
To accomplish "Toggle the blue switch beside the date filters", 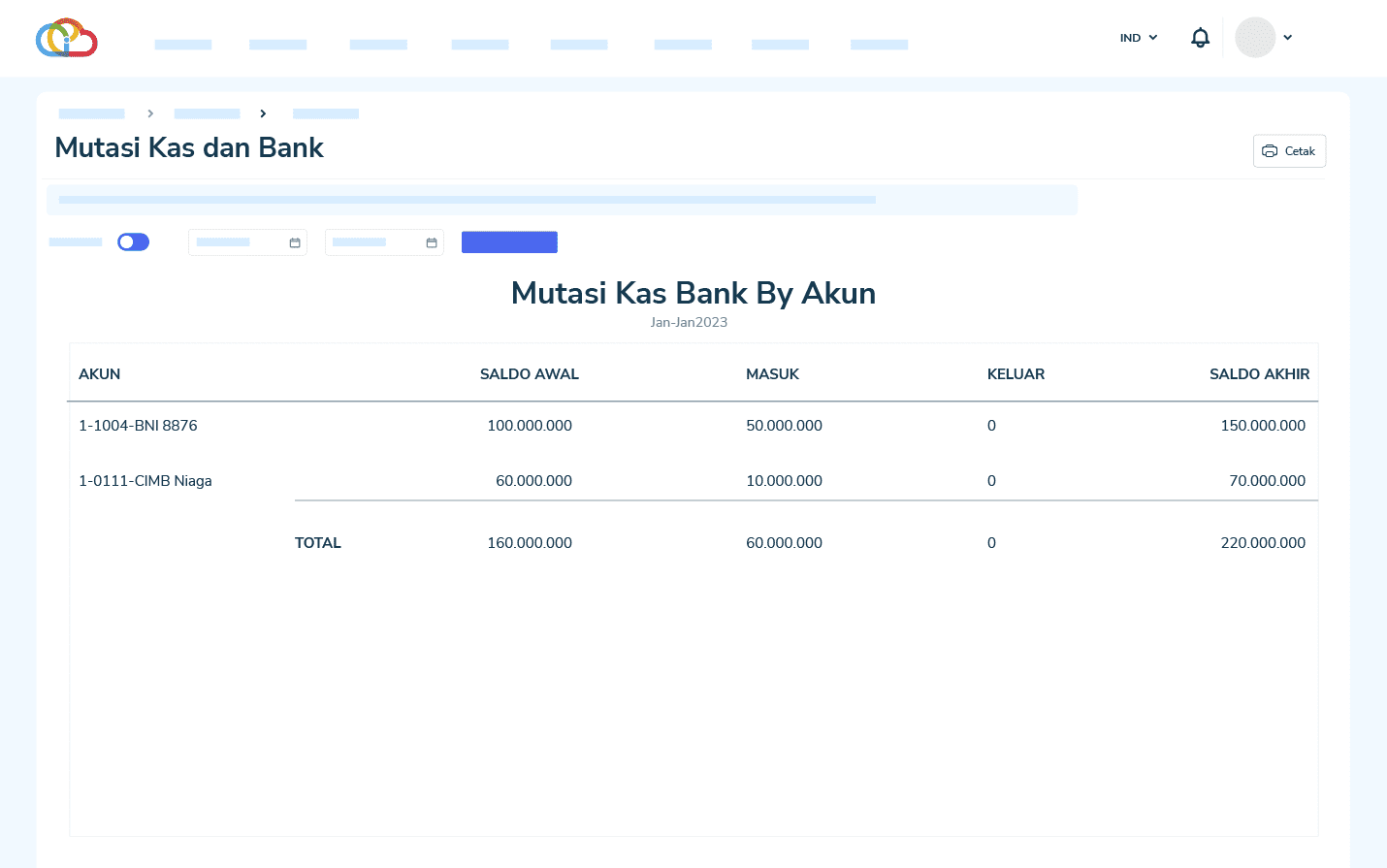I will click(x=134, y=242).
